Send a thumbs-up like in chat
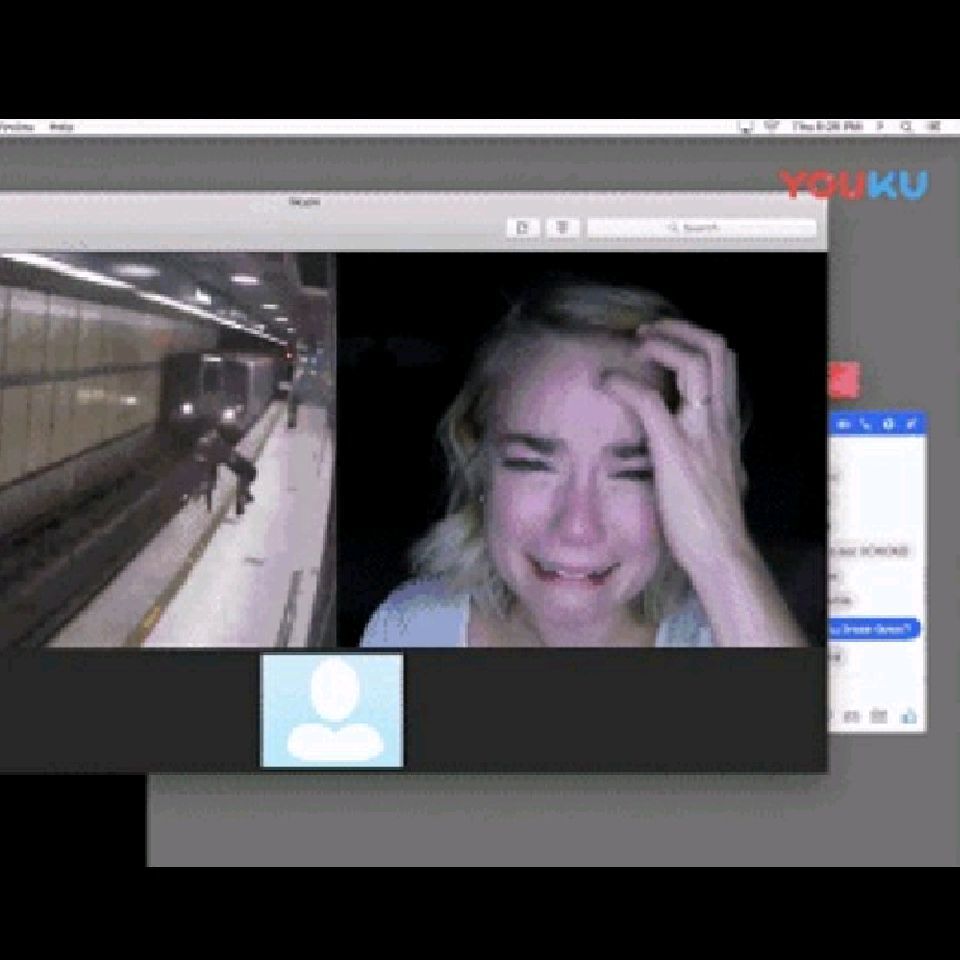Screen dimensions: 960x960 click(x=909, y=716)
